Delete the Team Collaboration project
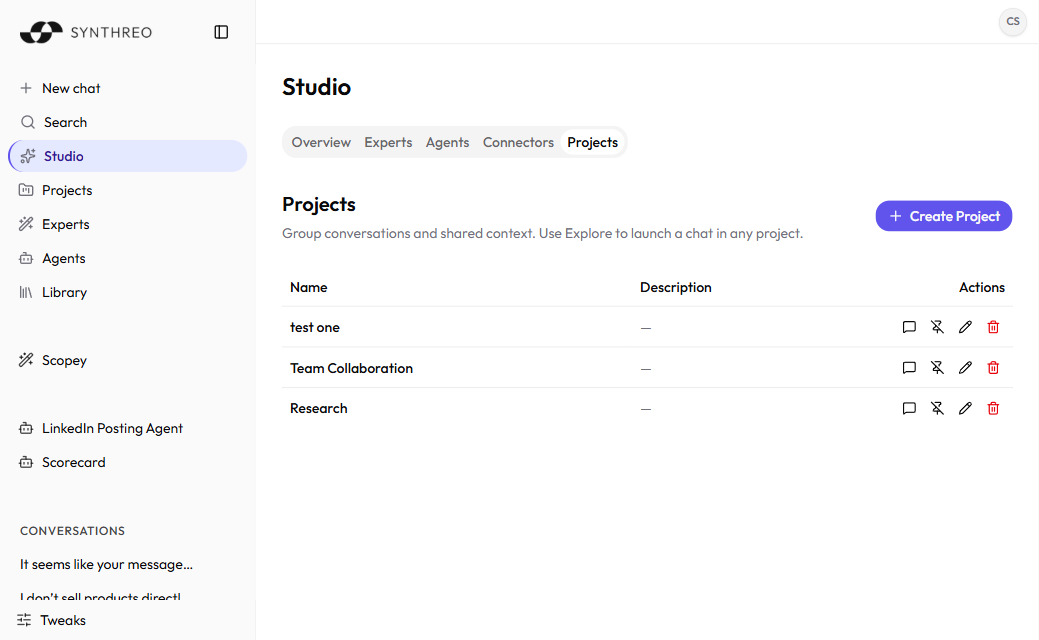 (993, 368)
